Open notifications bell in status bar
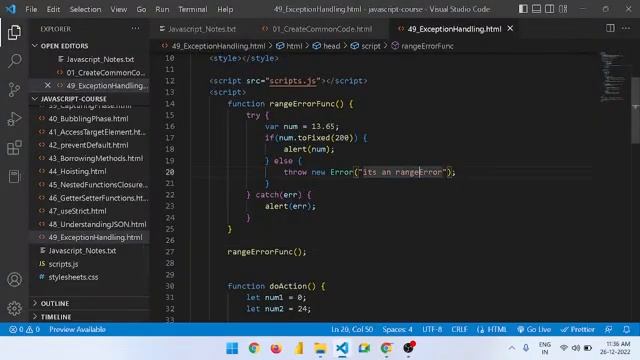 [x=627, y=329]
